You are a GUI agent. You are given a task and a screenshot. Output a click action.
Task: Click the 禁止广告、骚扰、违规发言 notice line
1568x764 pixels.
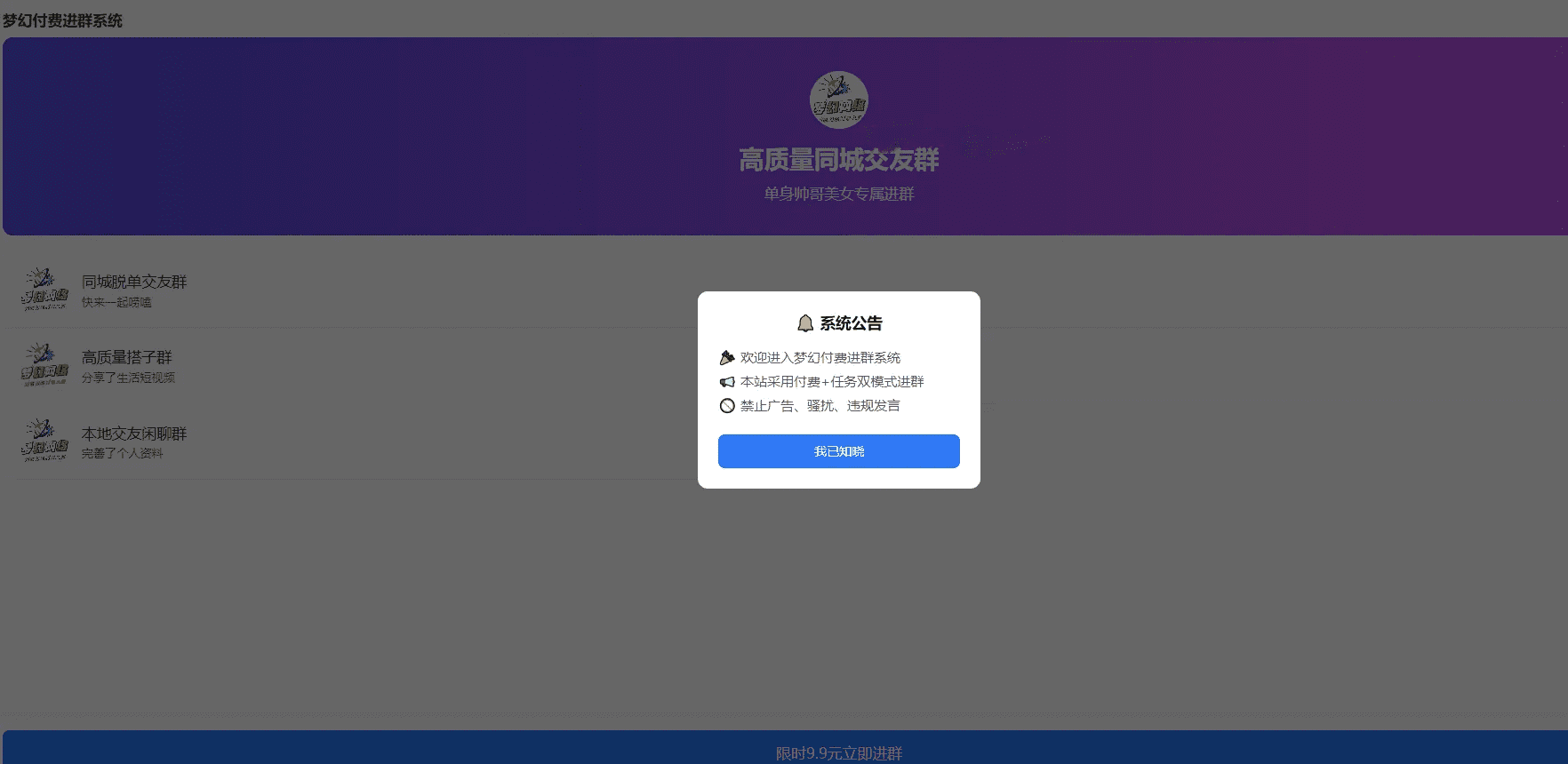(820, 406)
